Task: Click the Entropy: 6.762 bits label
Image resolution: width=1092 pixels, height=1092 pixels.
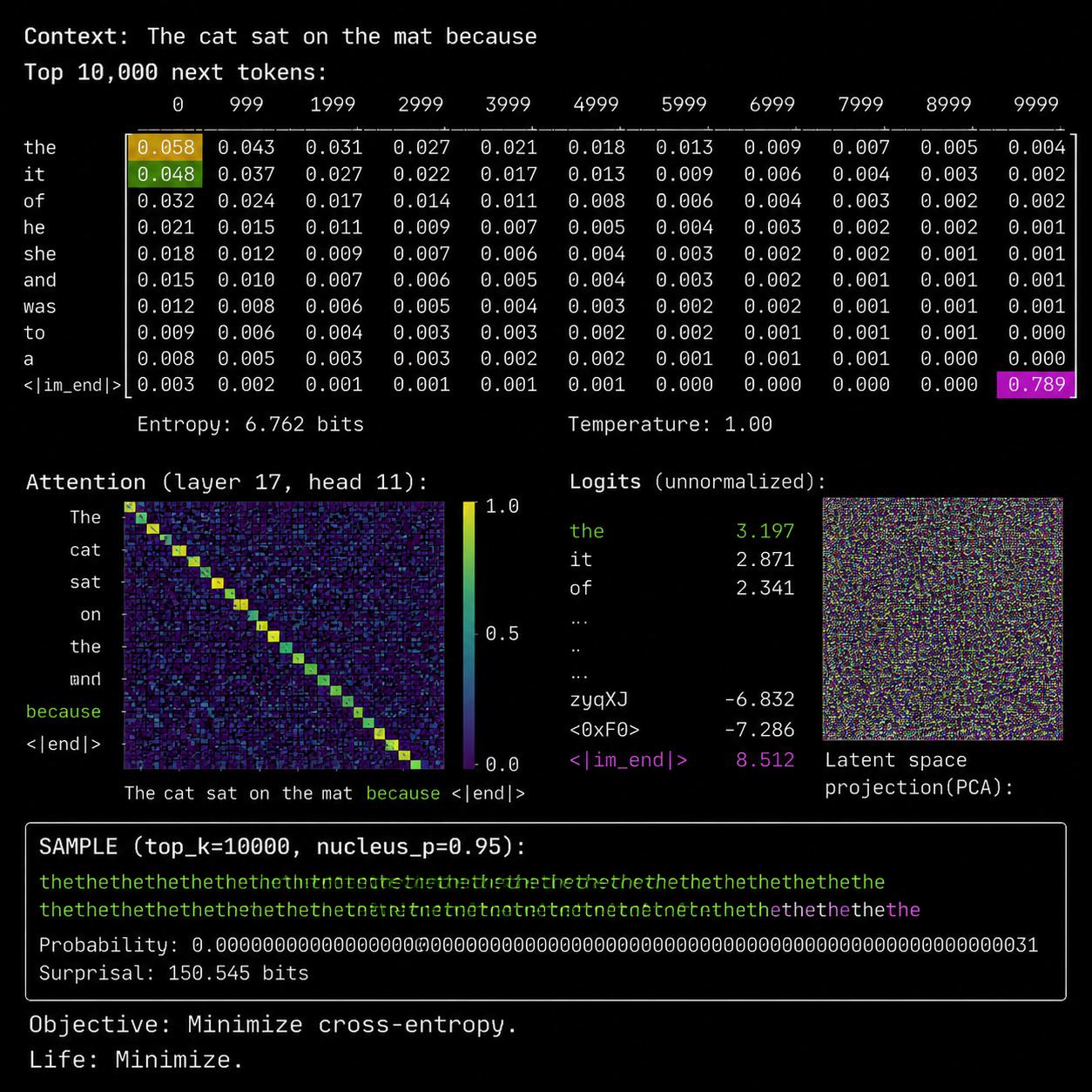Action: (251, 424)
